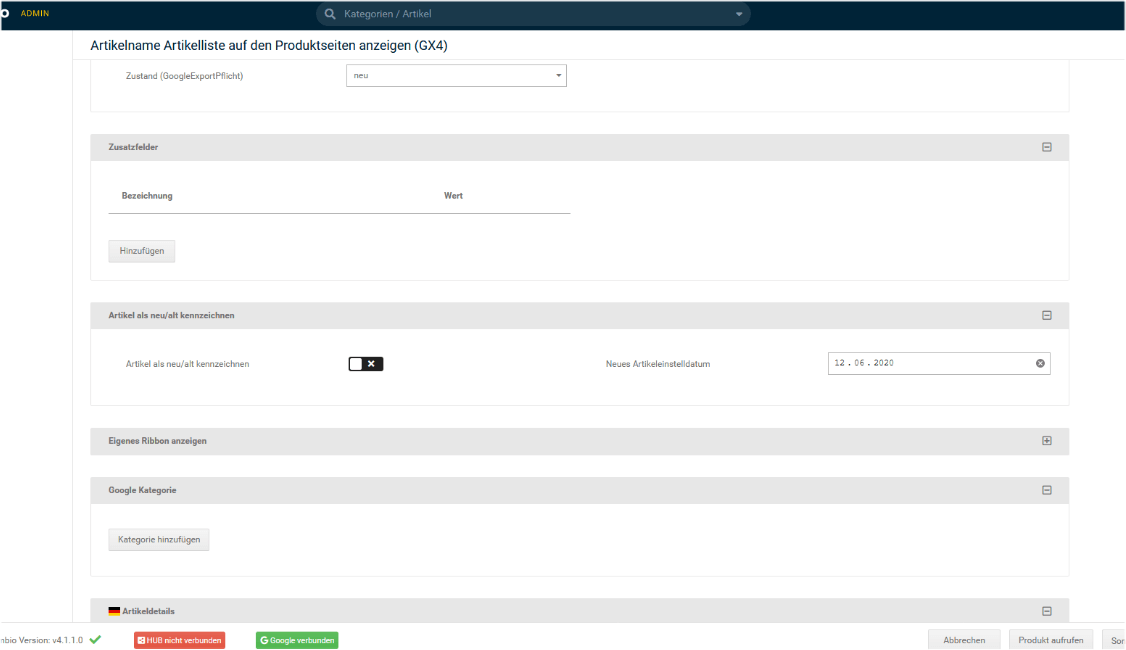Collapse the Artikel als neu/alt kennzeichnen panel
Image resolution: width=1126 pixels, height=650 pixels.
point(1047,315)
